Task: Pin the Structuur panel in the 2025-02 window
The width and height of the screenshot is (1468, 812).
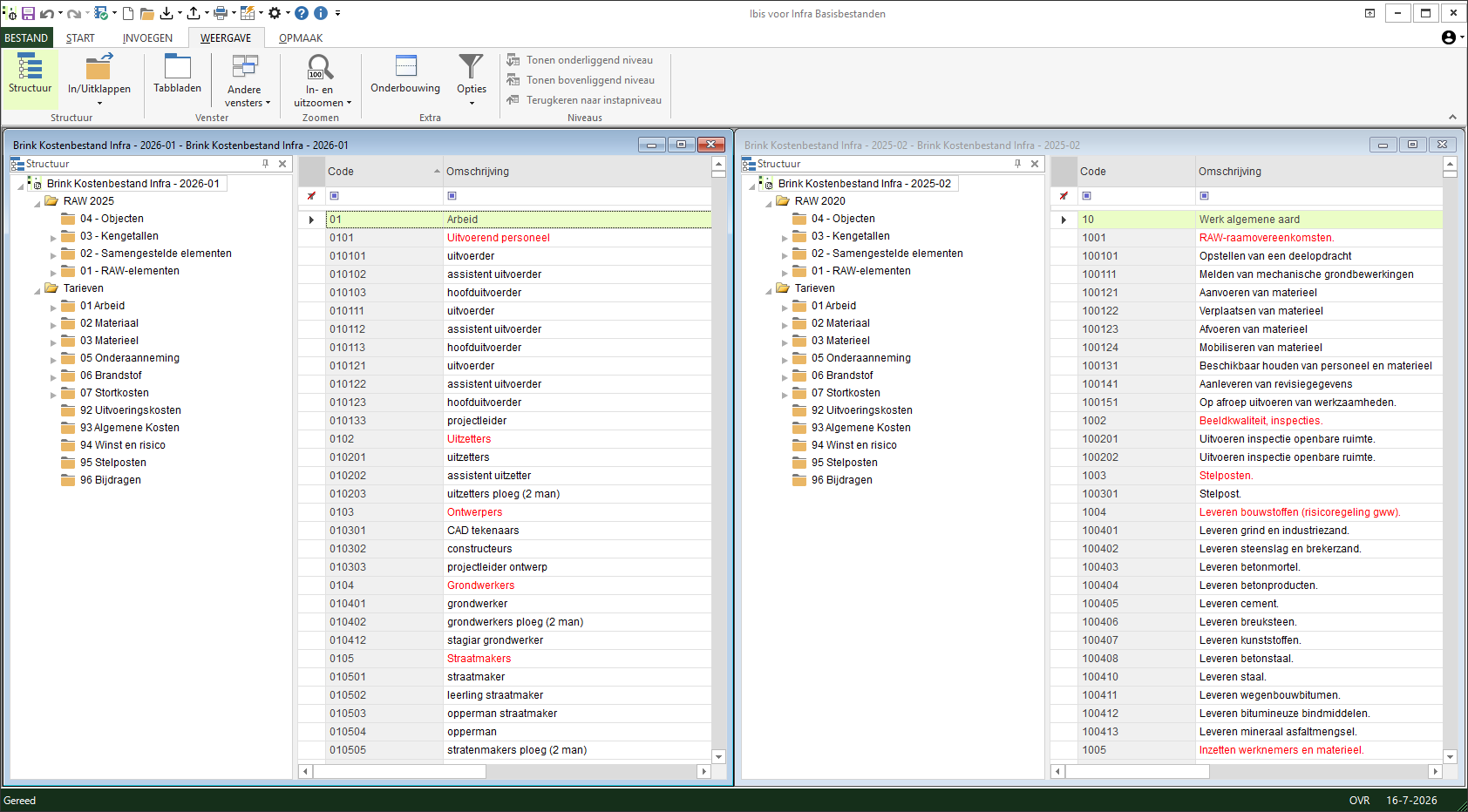Action: 1017,164
